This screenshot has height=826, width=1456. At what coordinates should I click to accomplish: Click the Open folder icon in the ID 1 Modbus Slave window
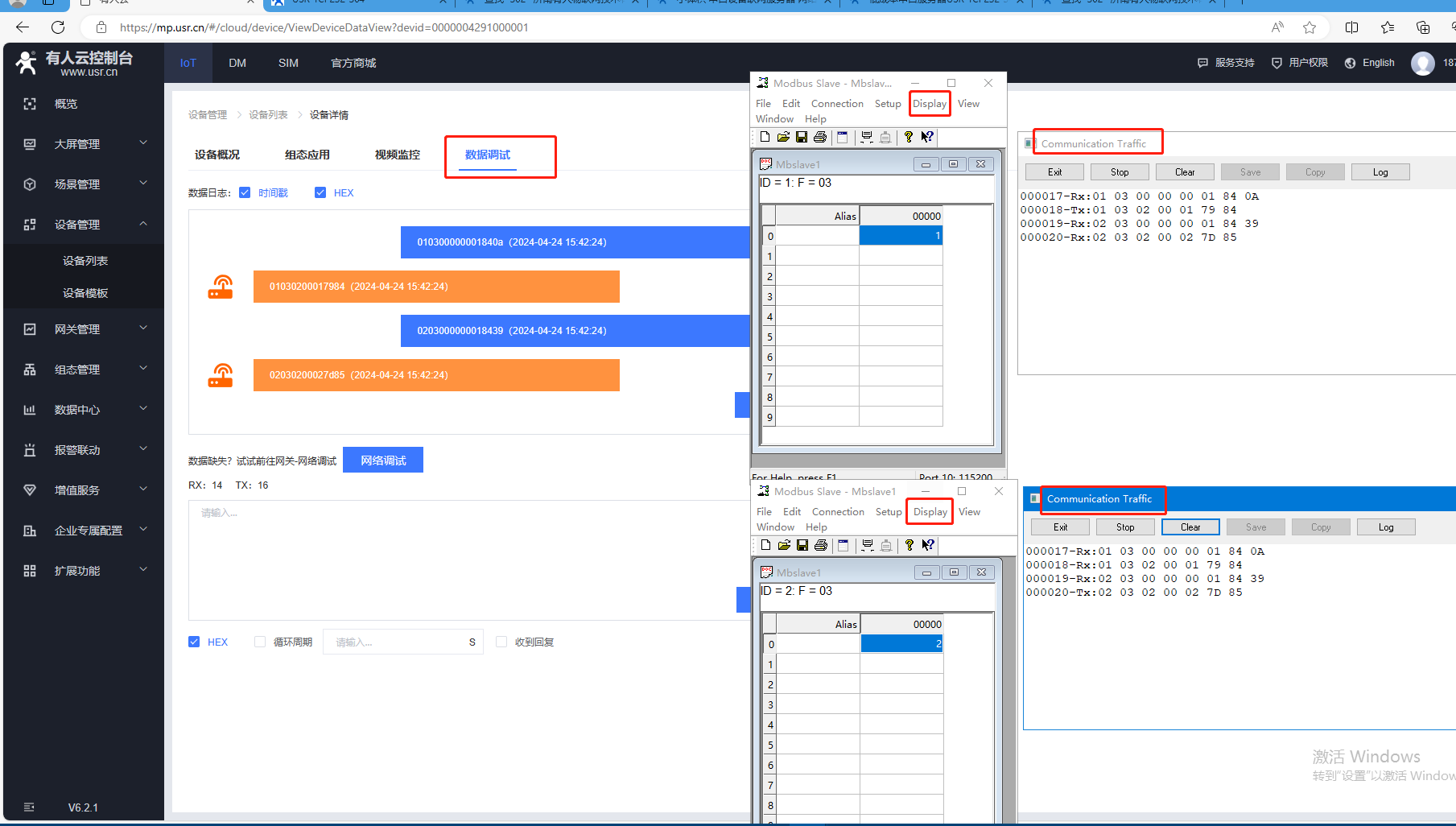783,137
